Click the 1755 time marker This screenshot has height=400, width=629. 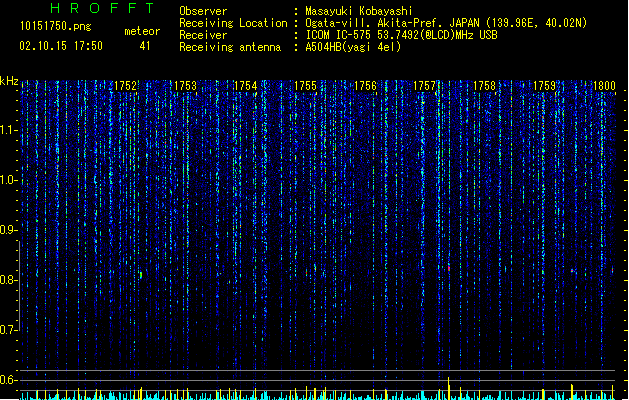coord(305,86)
